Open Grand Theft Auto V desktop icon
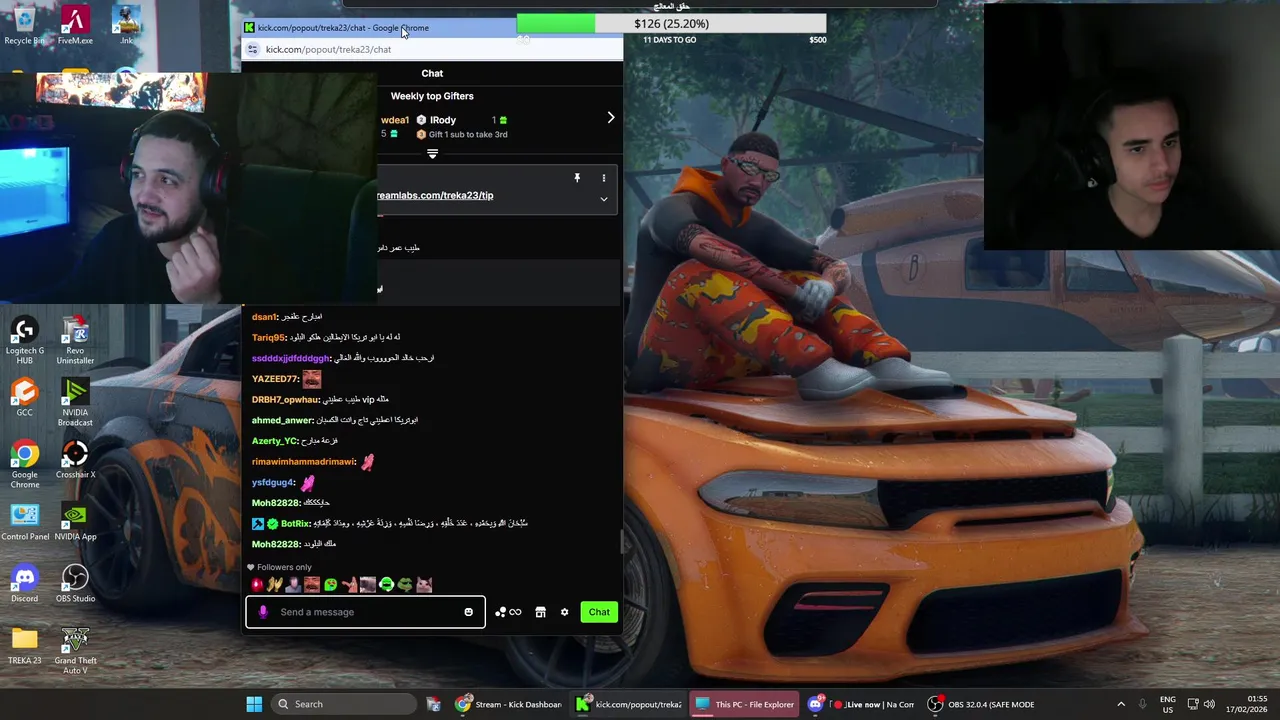This screenshot has width=1280, height=720. click(75, 650)
